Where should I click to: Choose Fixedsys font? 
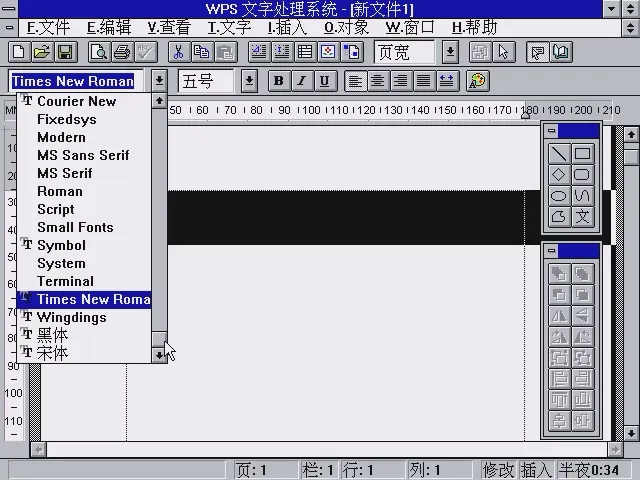point(84,119)
